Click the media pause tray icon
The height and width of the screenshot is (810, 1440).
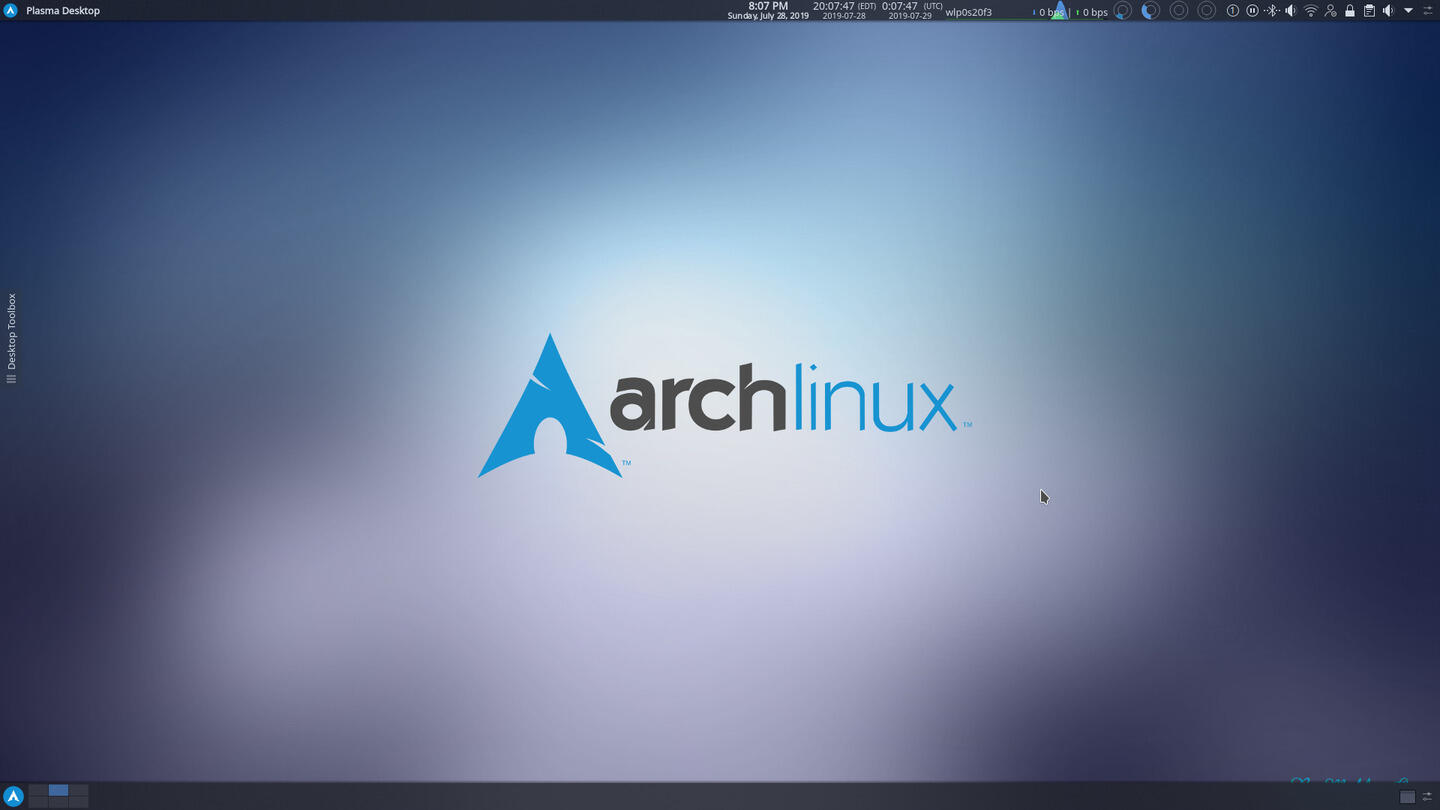(x=1252, y=11)
